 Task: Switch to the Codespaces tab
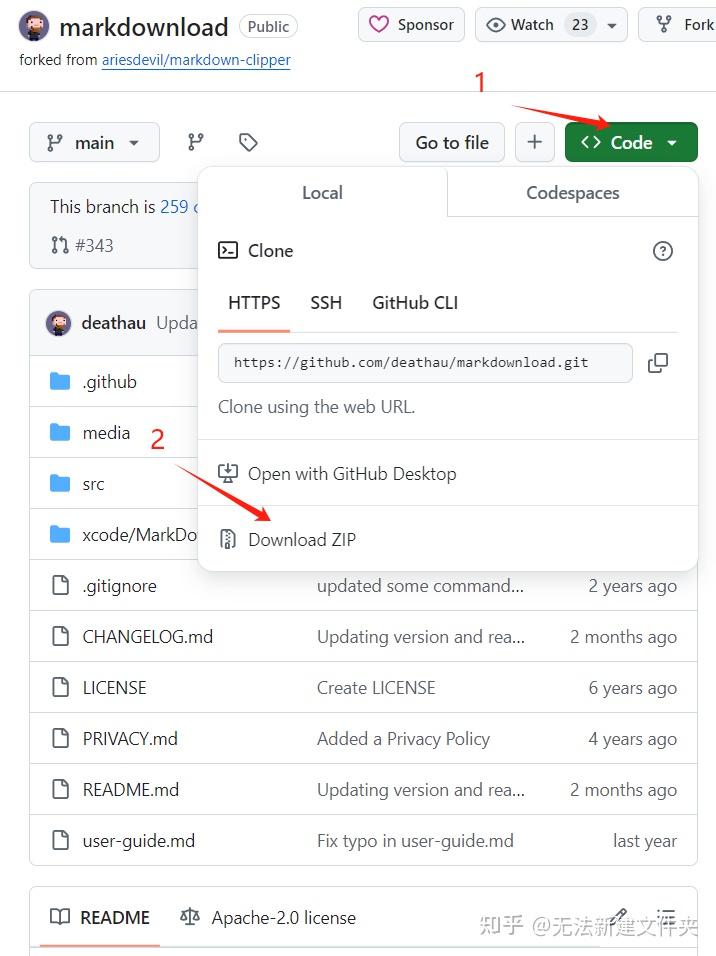click(x=573, y=193)
